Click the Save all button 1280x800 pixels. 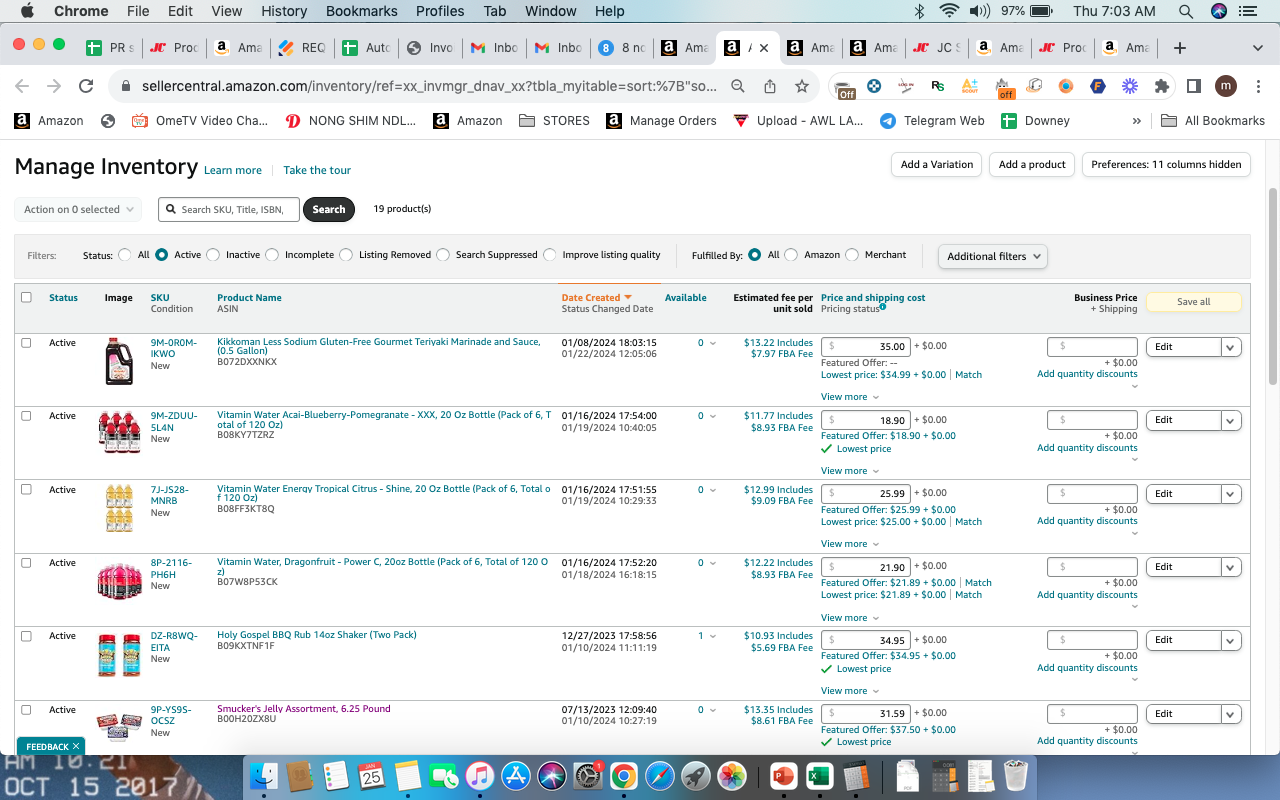pos(1193,302)
